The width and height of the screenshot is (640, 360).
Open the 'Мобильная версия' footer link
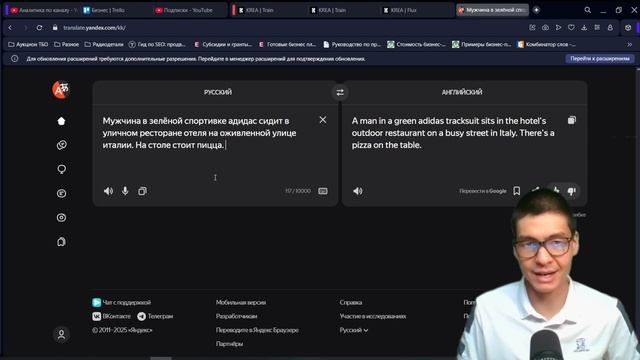241,302
